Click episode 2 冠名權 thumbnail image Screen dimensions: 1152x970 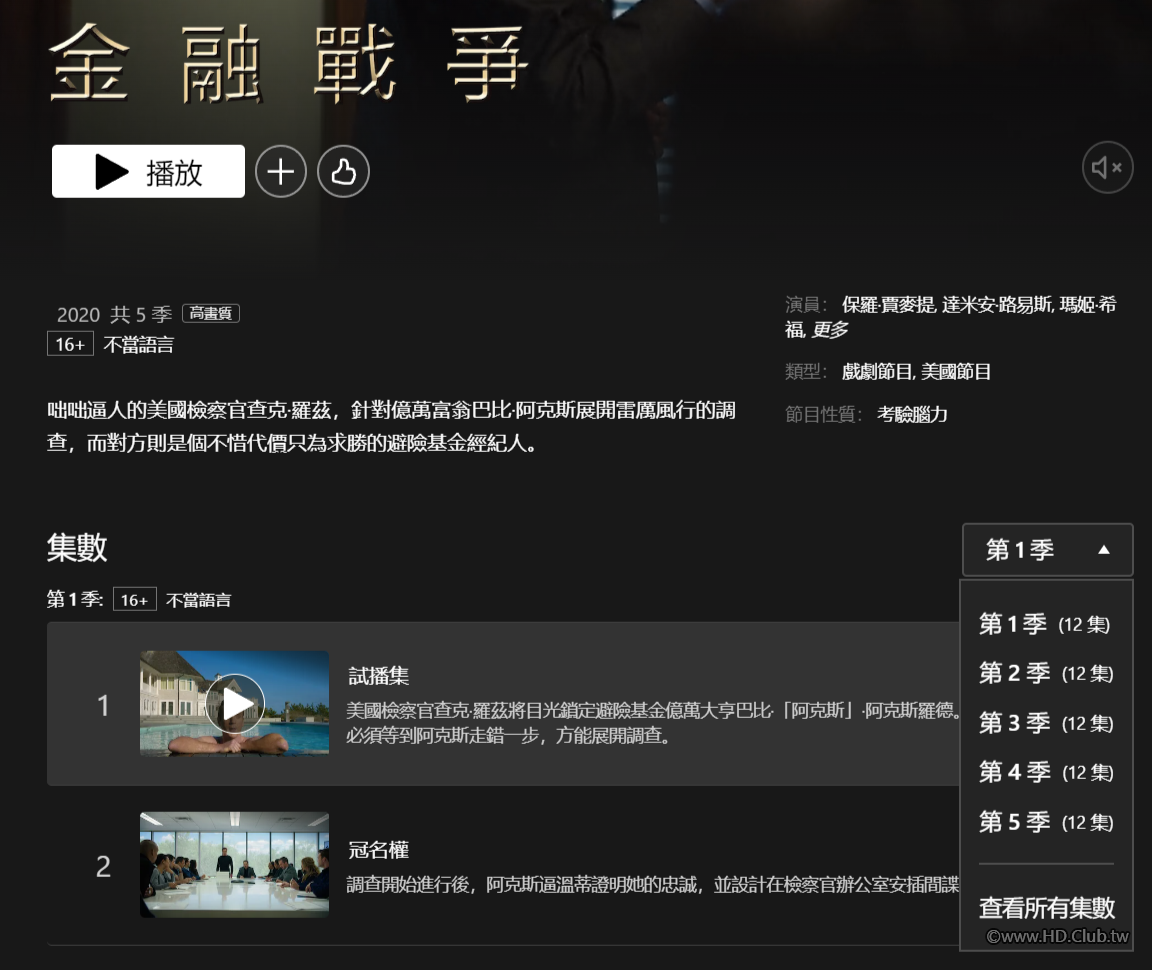234,866
